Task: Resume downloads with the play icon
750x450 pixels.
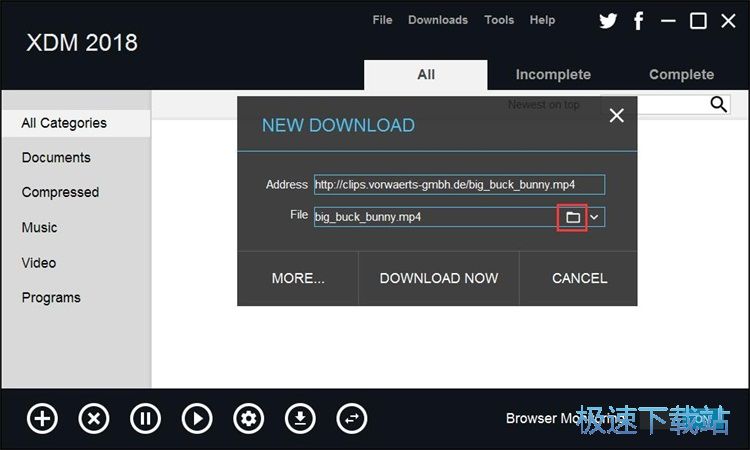Action: point(197,418)
